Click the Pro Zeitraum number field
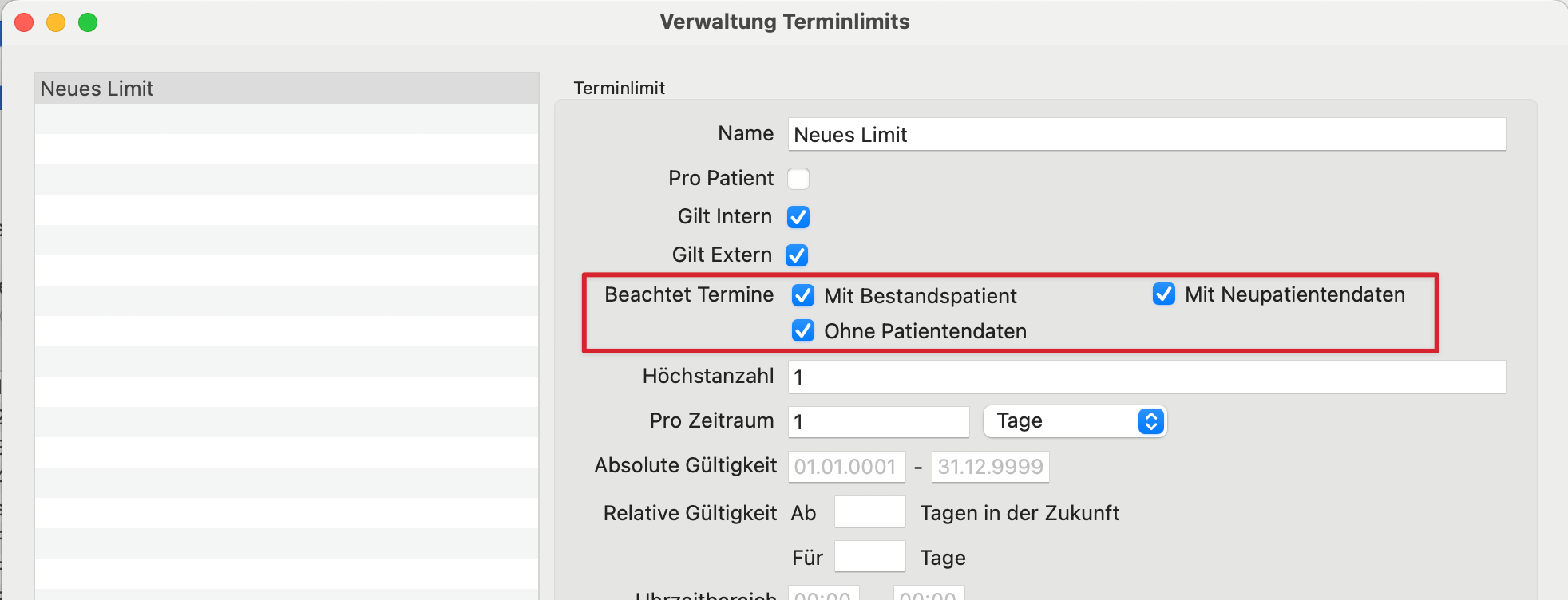 coord(878,421)
